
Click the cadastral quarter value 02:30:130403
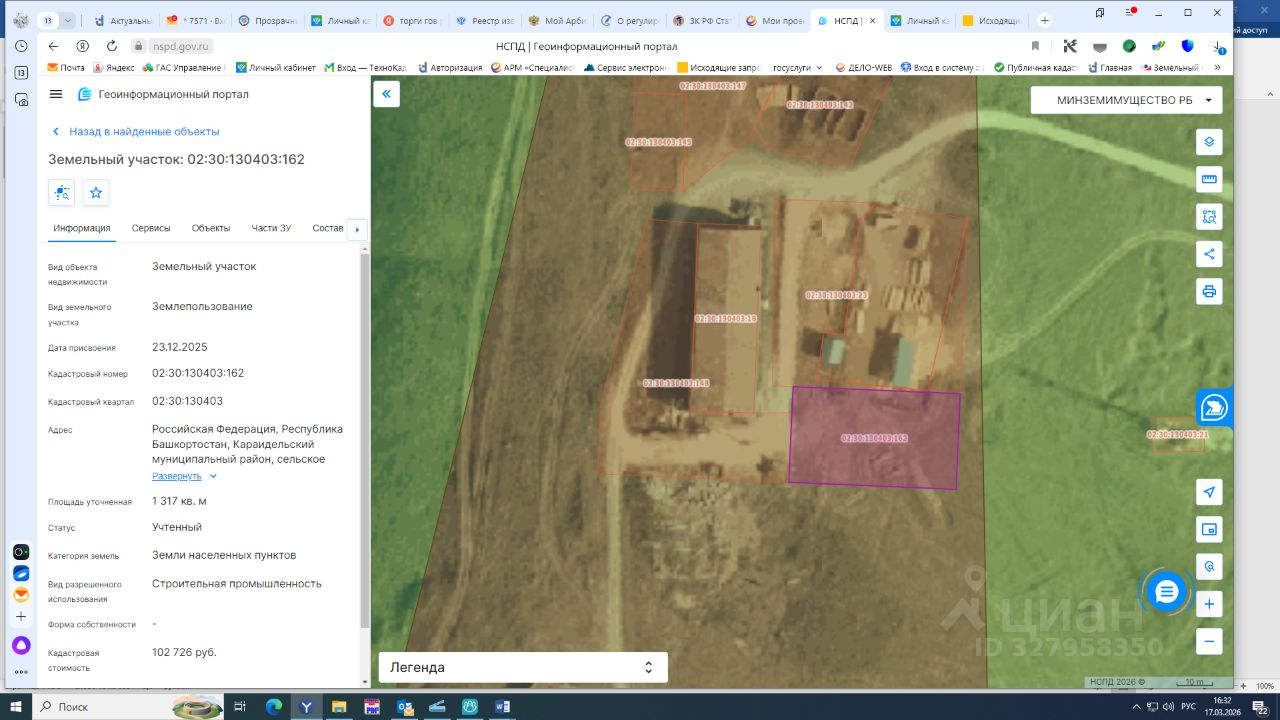[187, 401]
